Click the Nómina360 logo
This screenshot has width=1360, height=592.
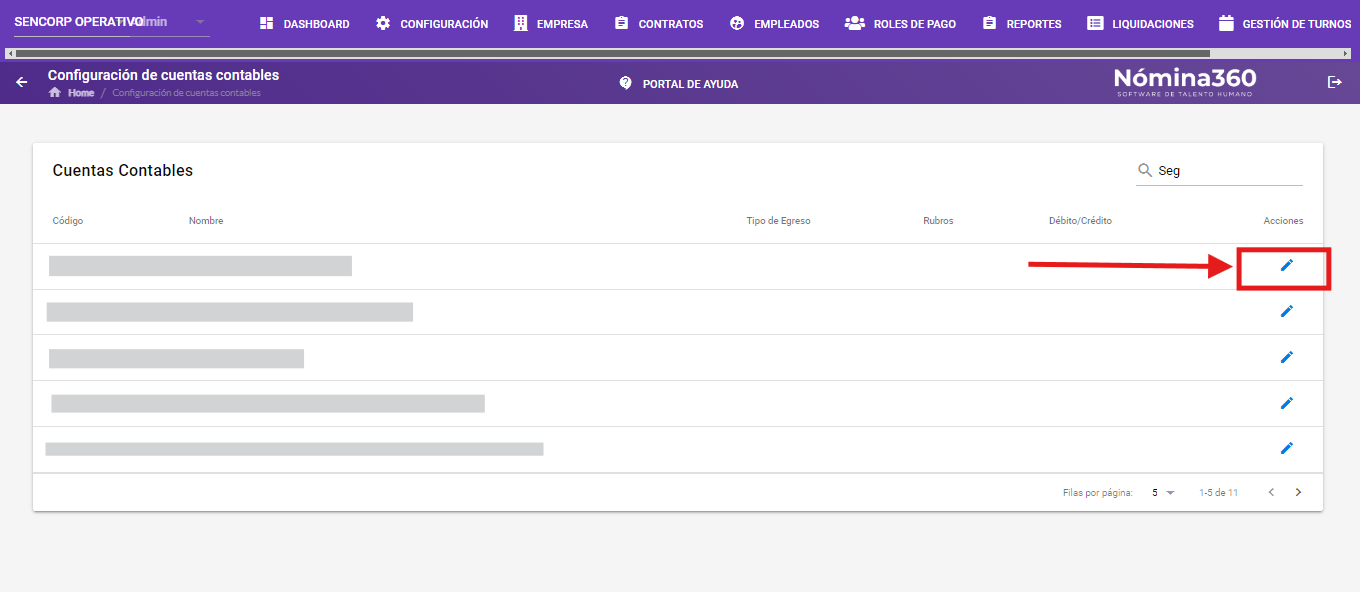(1185, 82)
